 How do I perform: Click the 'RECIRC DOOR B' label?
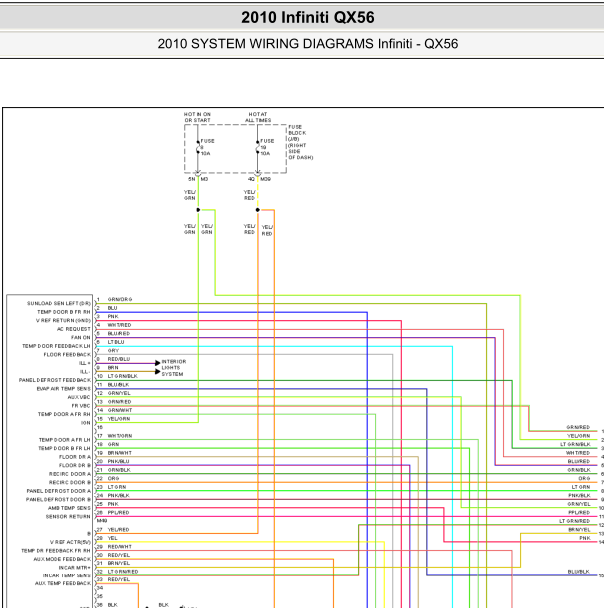point(70,482)
